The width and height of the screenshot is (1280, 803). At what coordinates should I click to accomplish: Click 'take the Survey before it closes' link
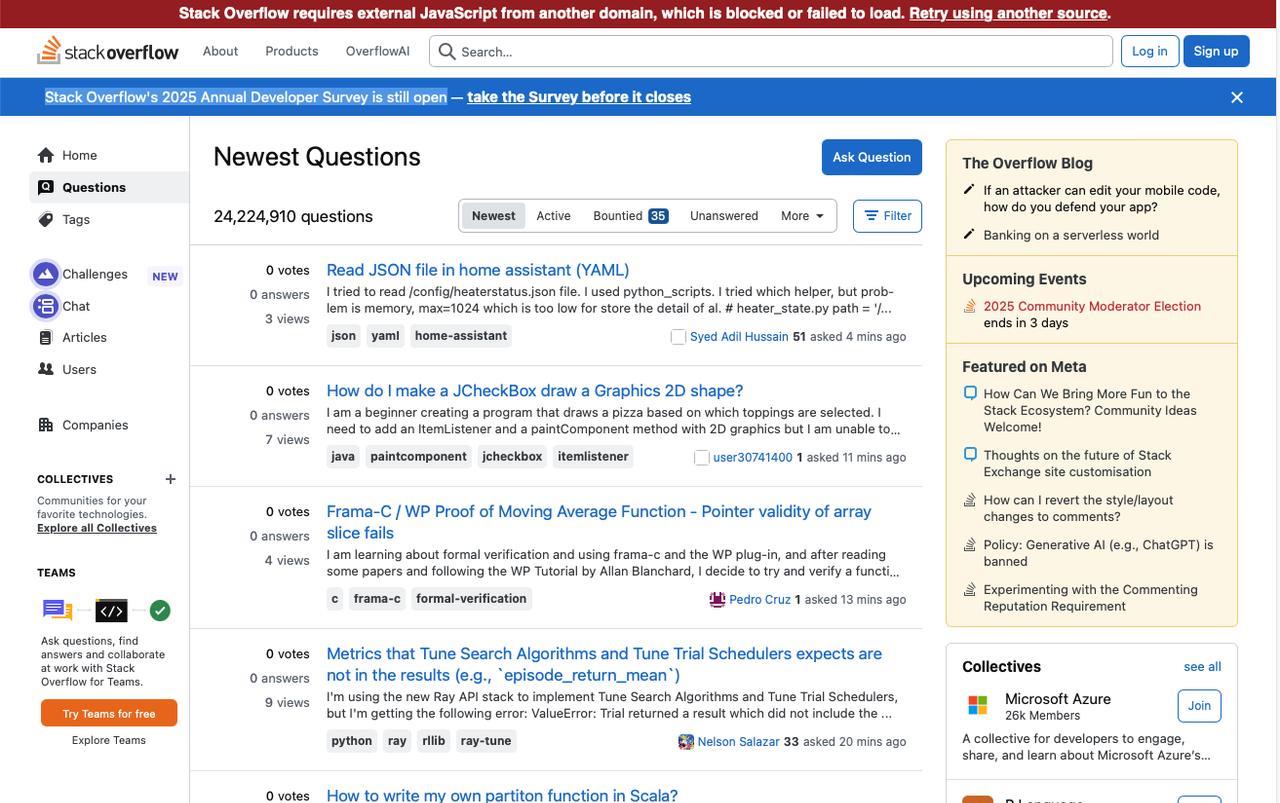coord(579,97)
